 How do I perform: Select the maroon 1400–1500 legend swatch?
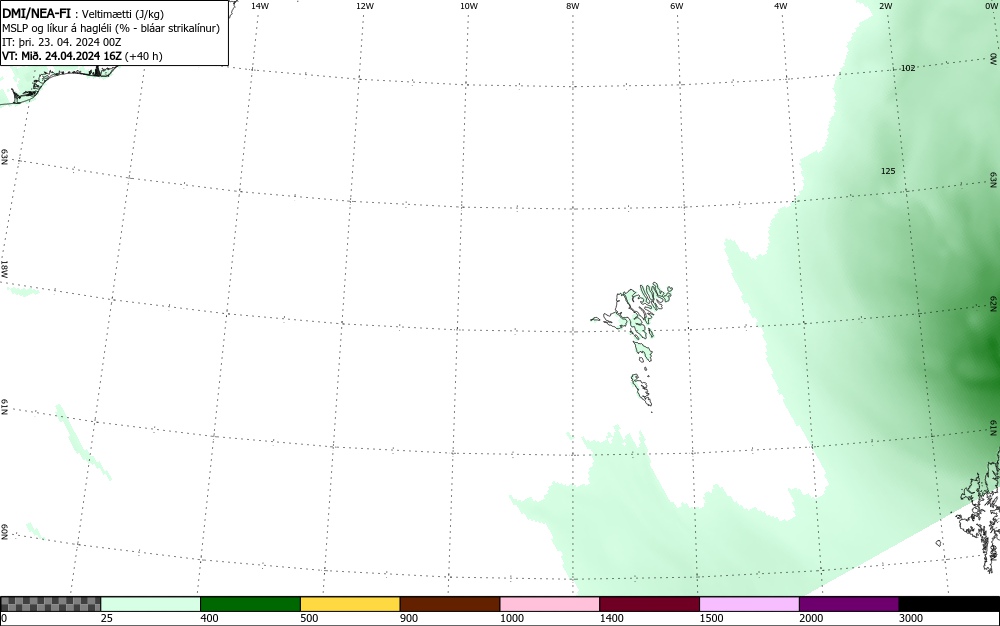coord(649,604)
